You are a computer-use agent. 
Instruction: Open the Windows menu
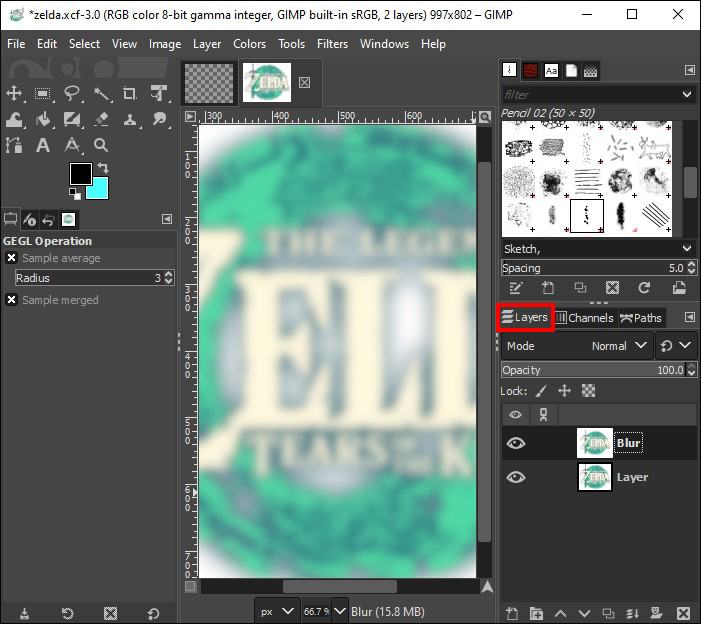(x=384, y=44)
